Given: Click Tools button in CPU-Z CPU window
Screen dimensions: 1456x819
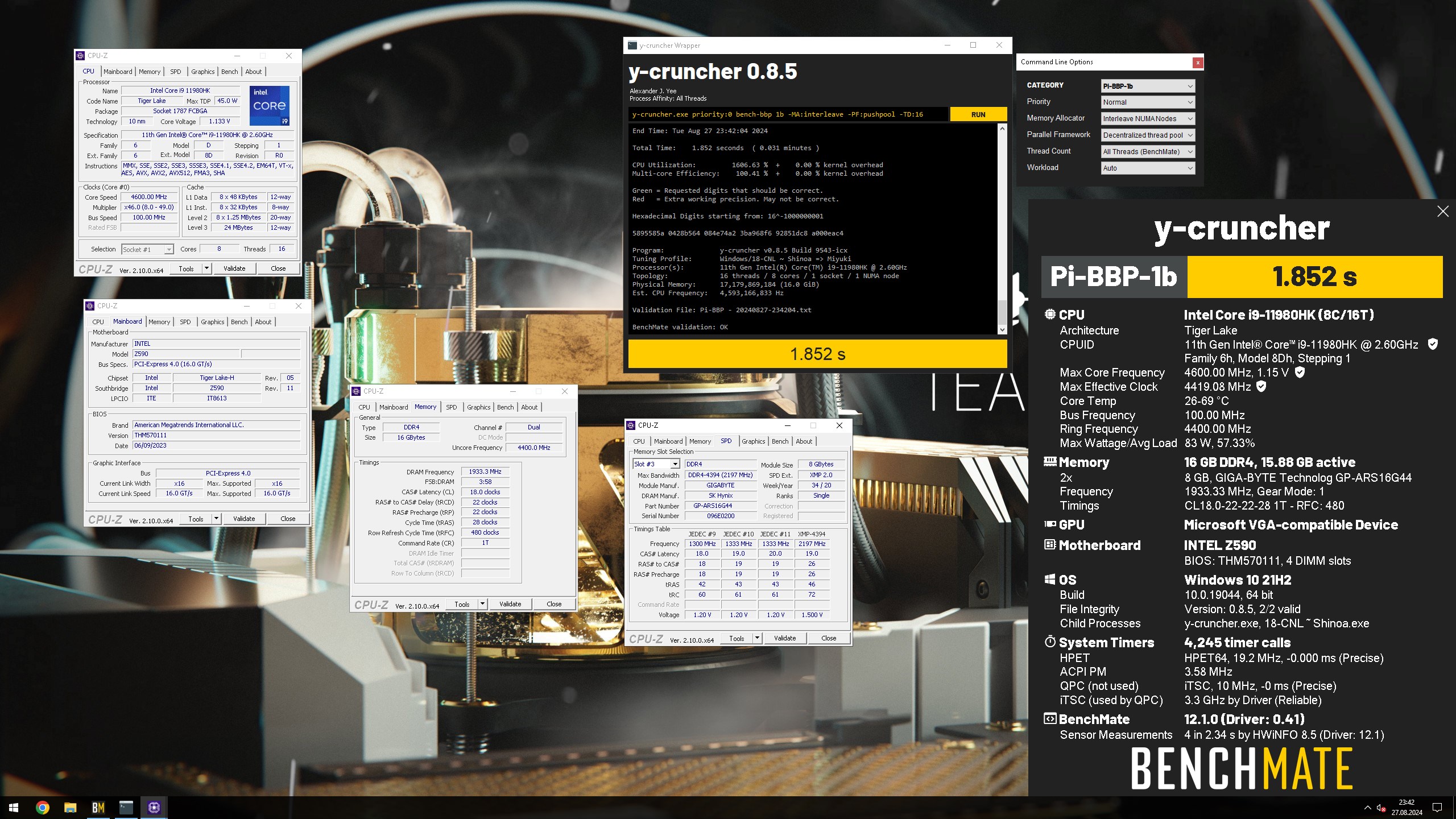Looking at the screenshot, I should click(x=186, y=268).
